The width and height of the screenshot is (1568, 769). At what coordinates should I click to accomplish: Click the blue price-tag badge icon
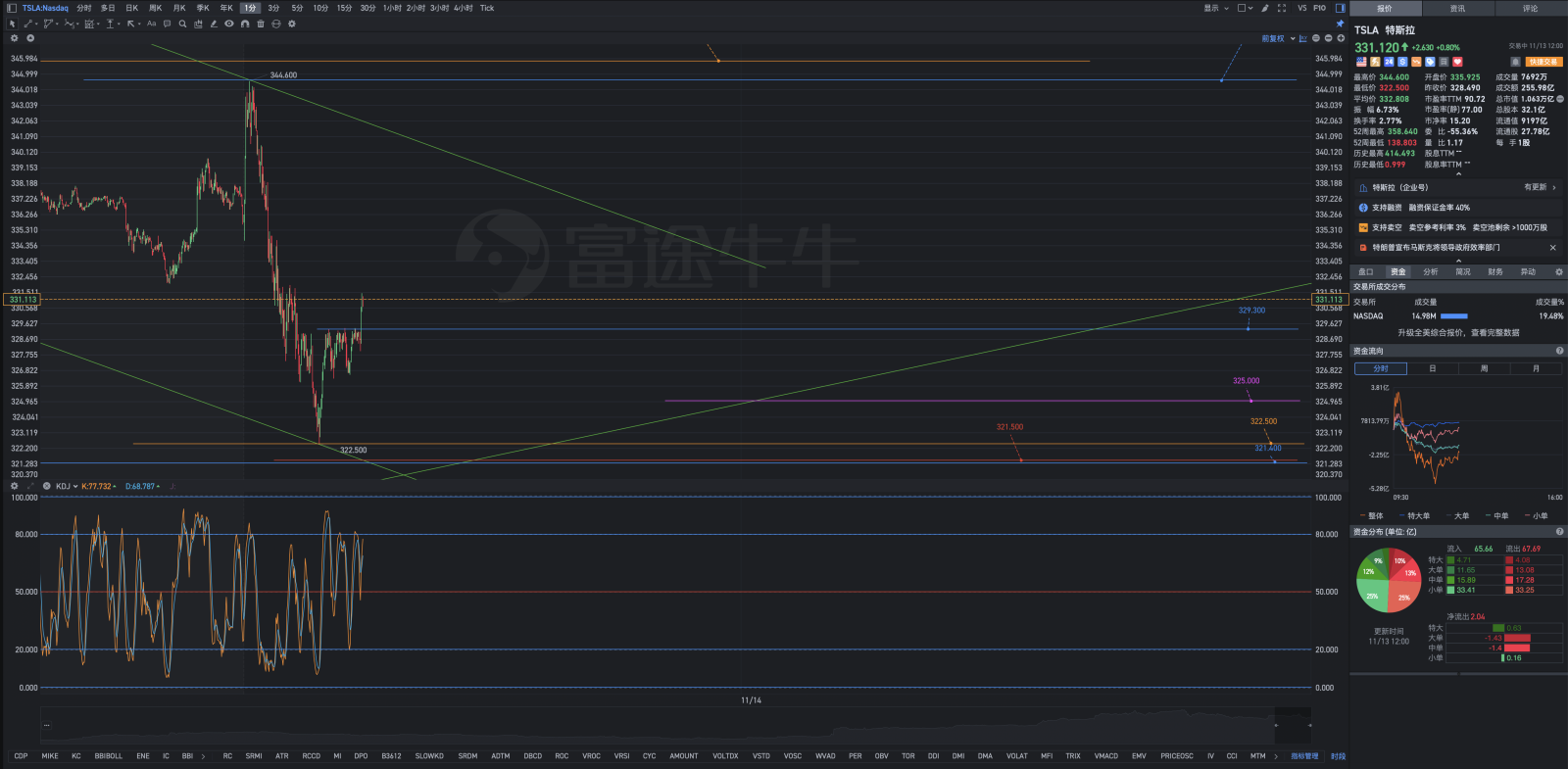tap(1430, 62)
